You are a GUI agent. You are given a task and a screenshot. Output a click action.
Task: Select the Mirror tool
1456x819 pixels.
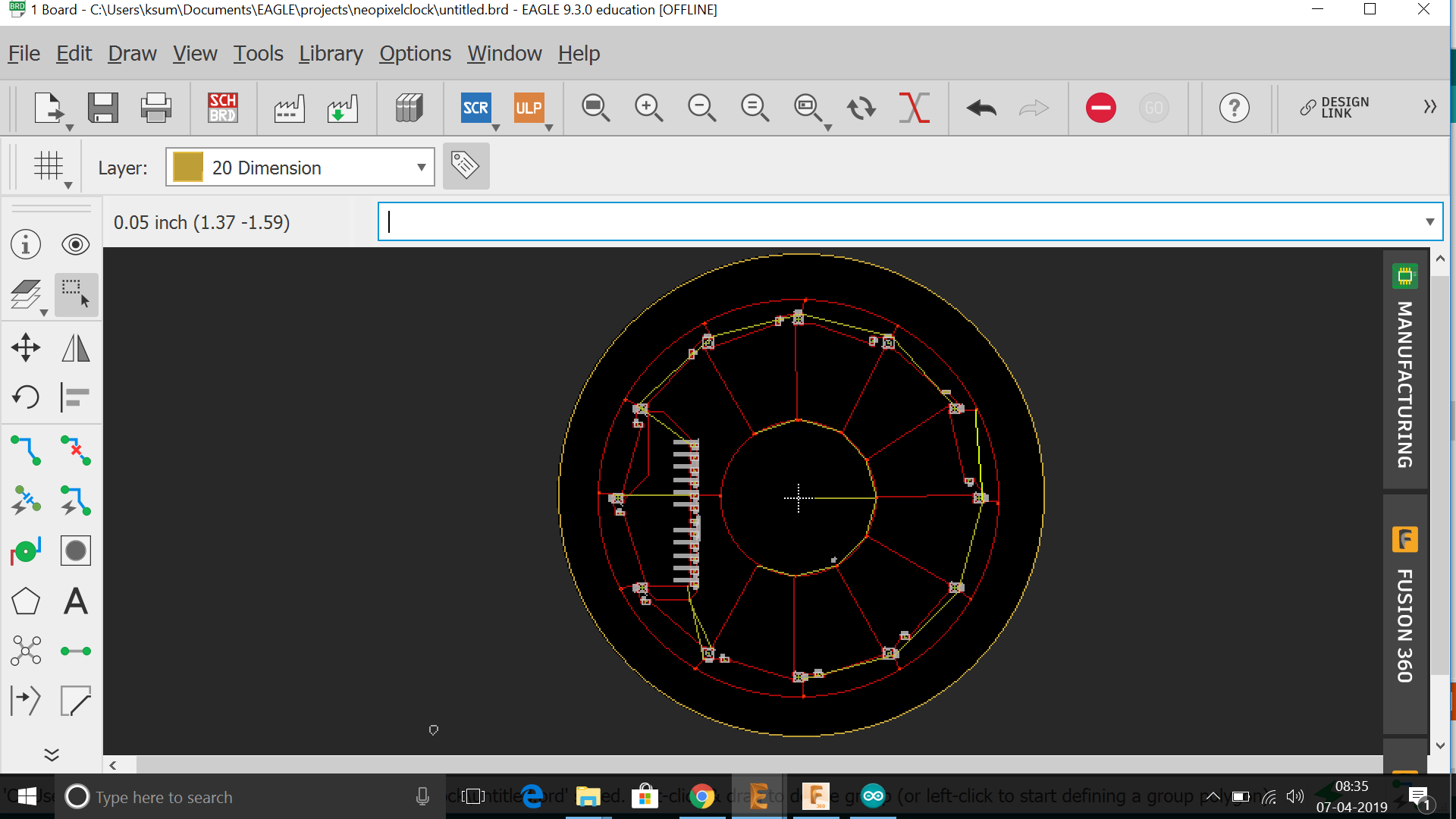(x=75, y=348)
